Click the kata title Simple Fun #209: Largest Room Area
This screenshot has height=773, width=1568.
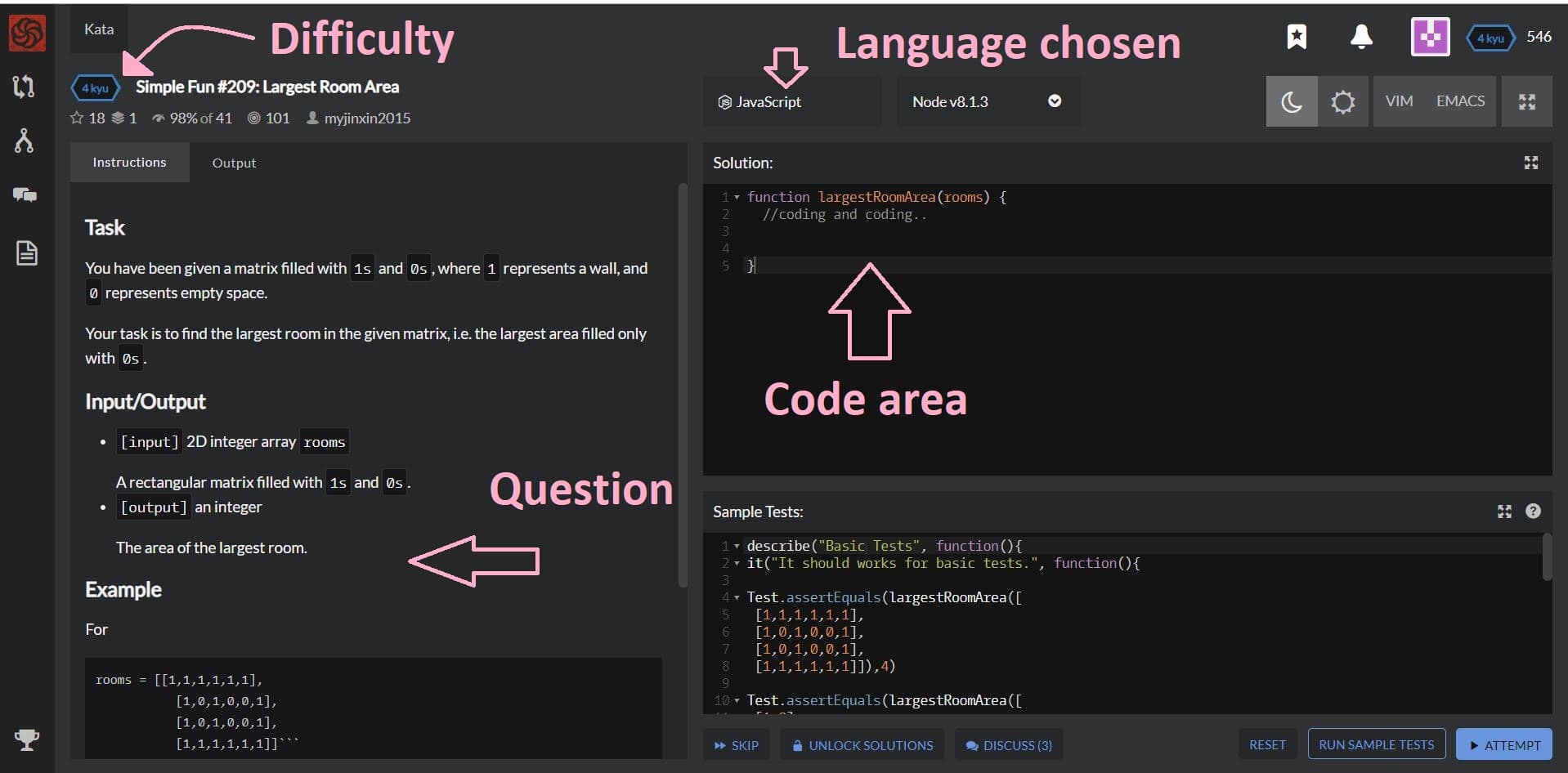267,87
